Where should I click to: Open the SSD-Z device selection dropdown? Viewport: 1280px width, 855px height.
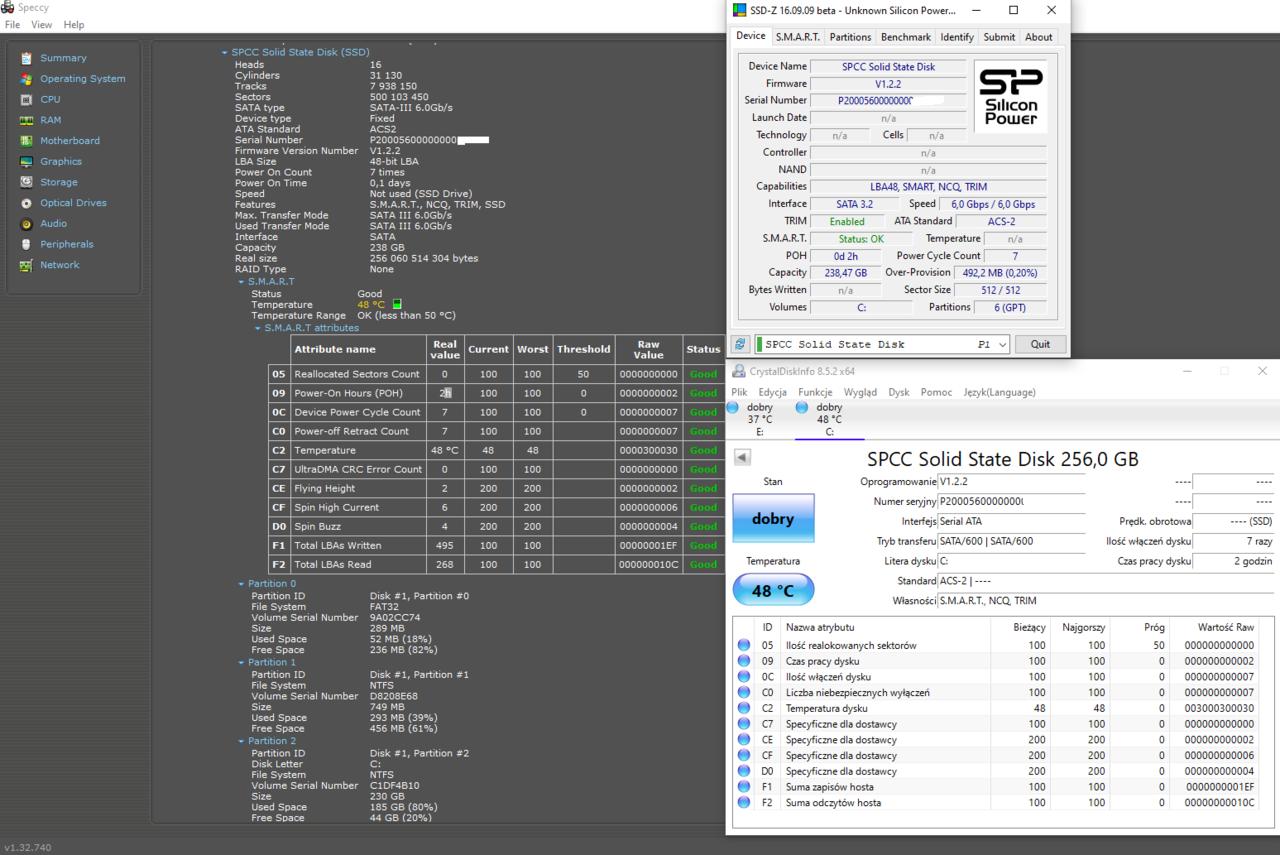tap(1002, 344)
